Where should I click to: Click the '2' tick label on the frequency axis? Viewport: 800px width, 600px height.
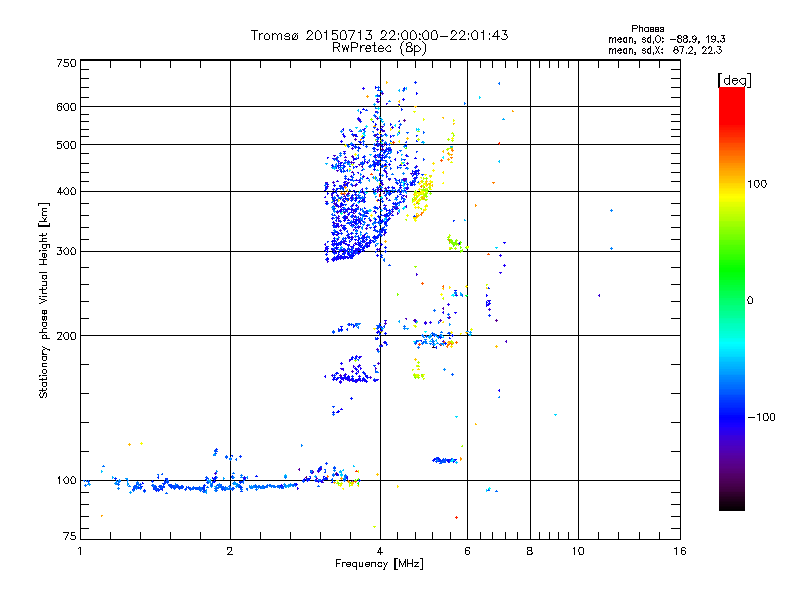(x=230, y=551)
